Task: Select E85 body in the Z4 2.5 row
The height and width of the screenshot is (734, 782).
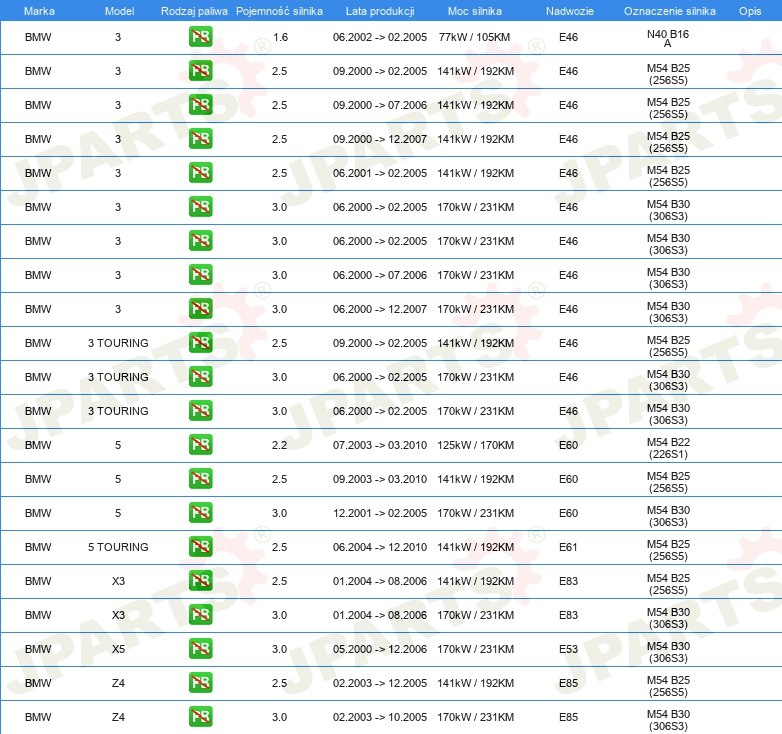Action: [x=568, y=683]
